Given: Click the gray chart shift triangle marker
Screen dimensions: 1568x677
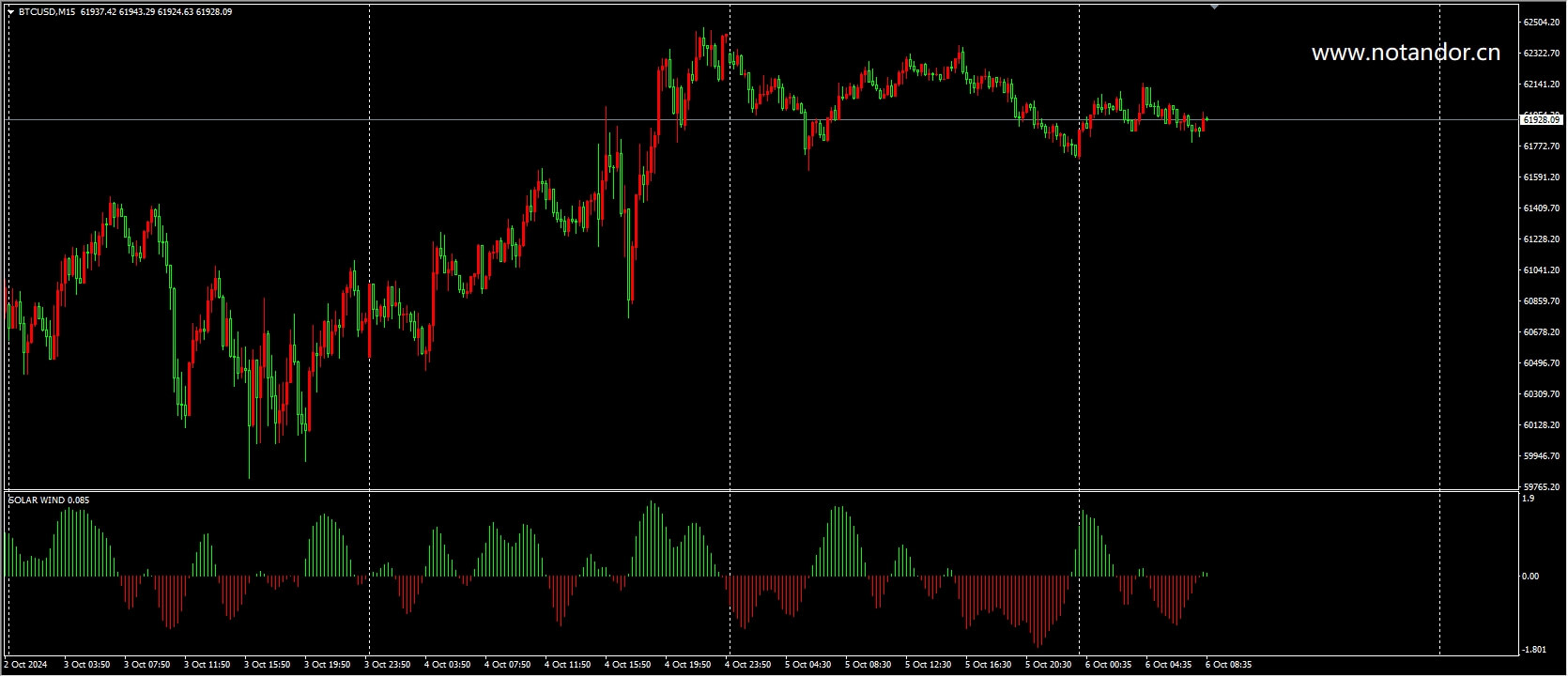Looking at the screenshot, I should (x=1214, y=7).
